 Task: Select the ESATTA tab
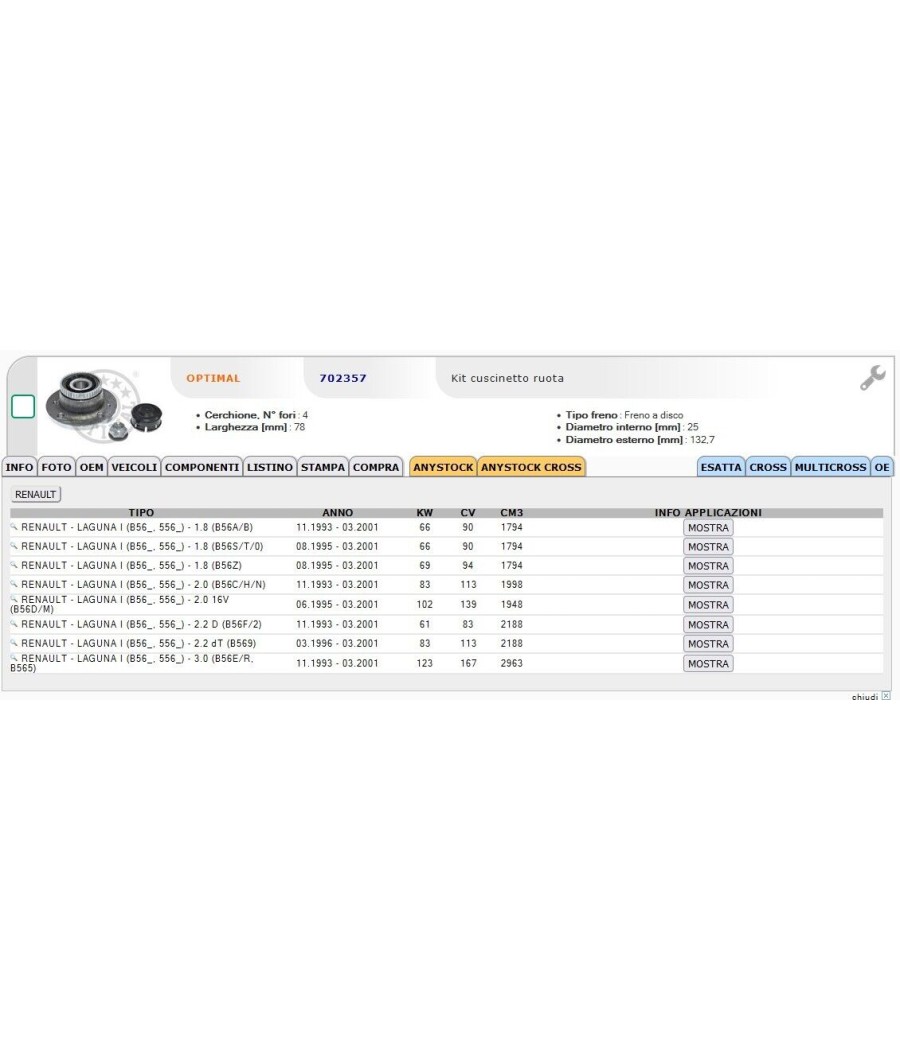click(x=721, y=467)
